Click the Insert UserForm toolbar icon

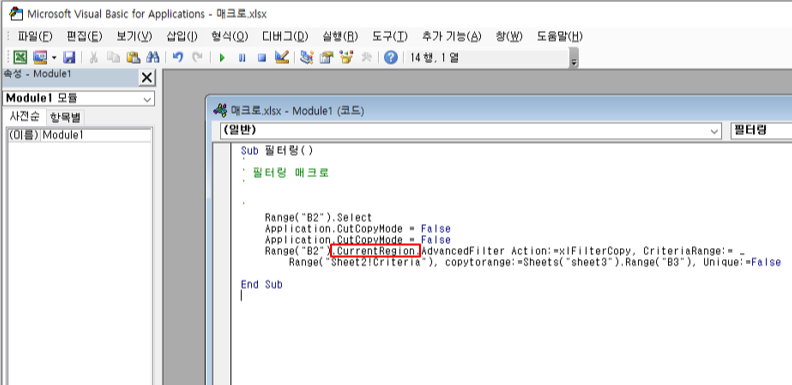(x=40, y=58)
